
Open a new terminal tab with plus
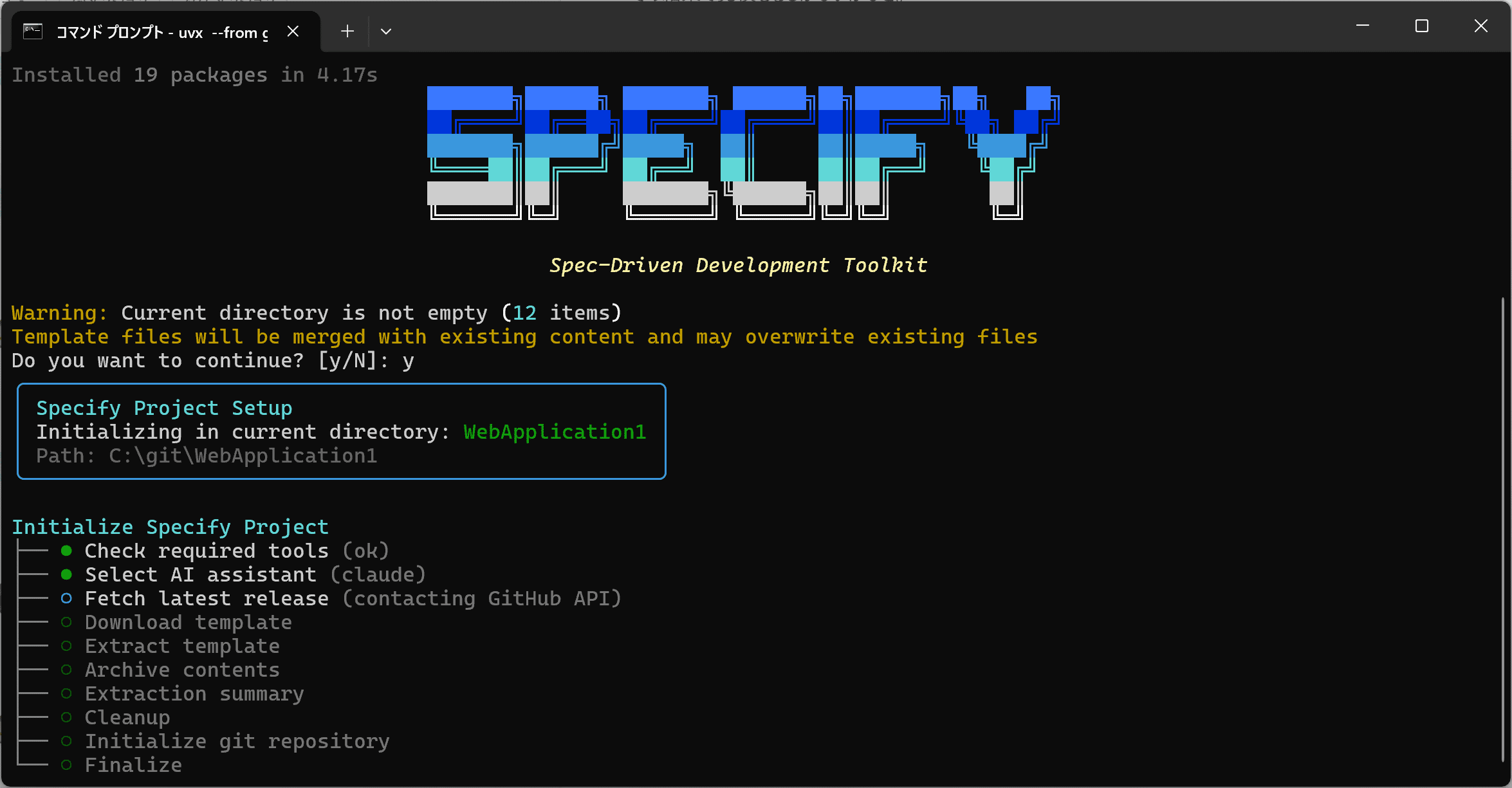point(347,31)
